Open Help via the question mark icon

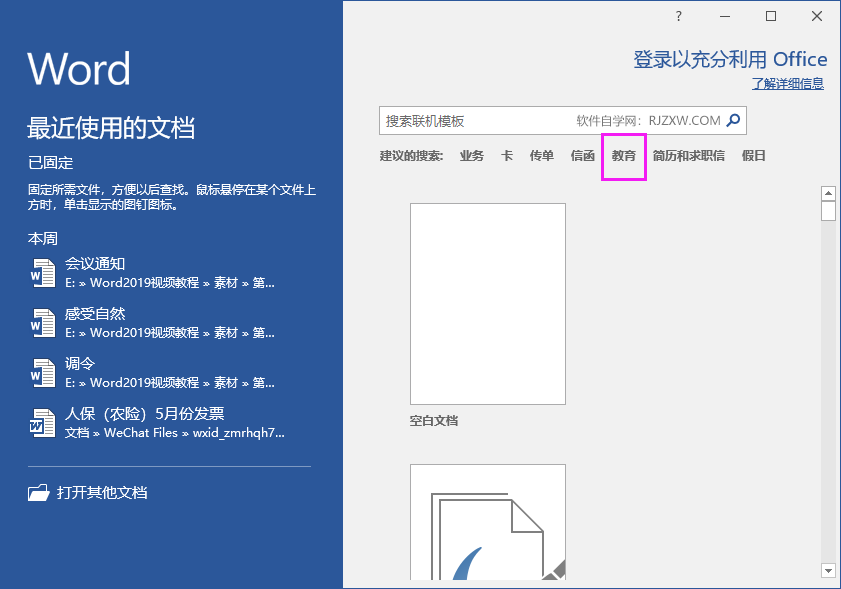click(677, 16)
